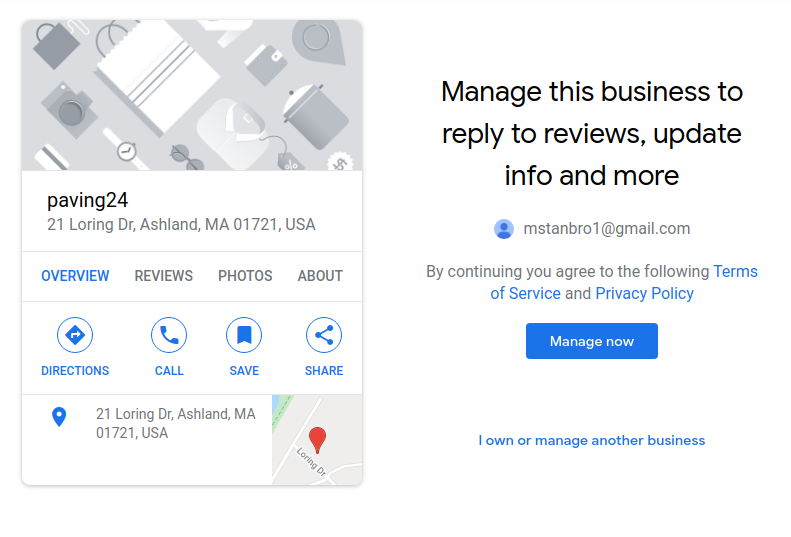The image size is (791, 537).
Task: Open the Reviews tab
Action: 163,276
